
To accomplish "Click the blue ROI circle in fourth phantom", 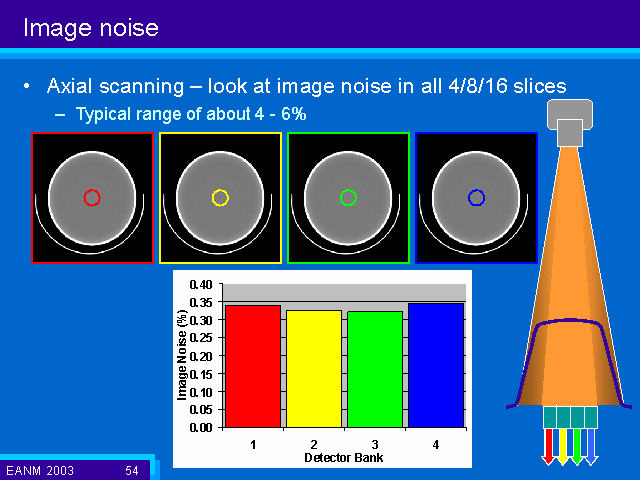I will click(476, 198).
